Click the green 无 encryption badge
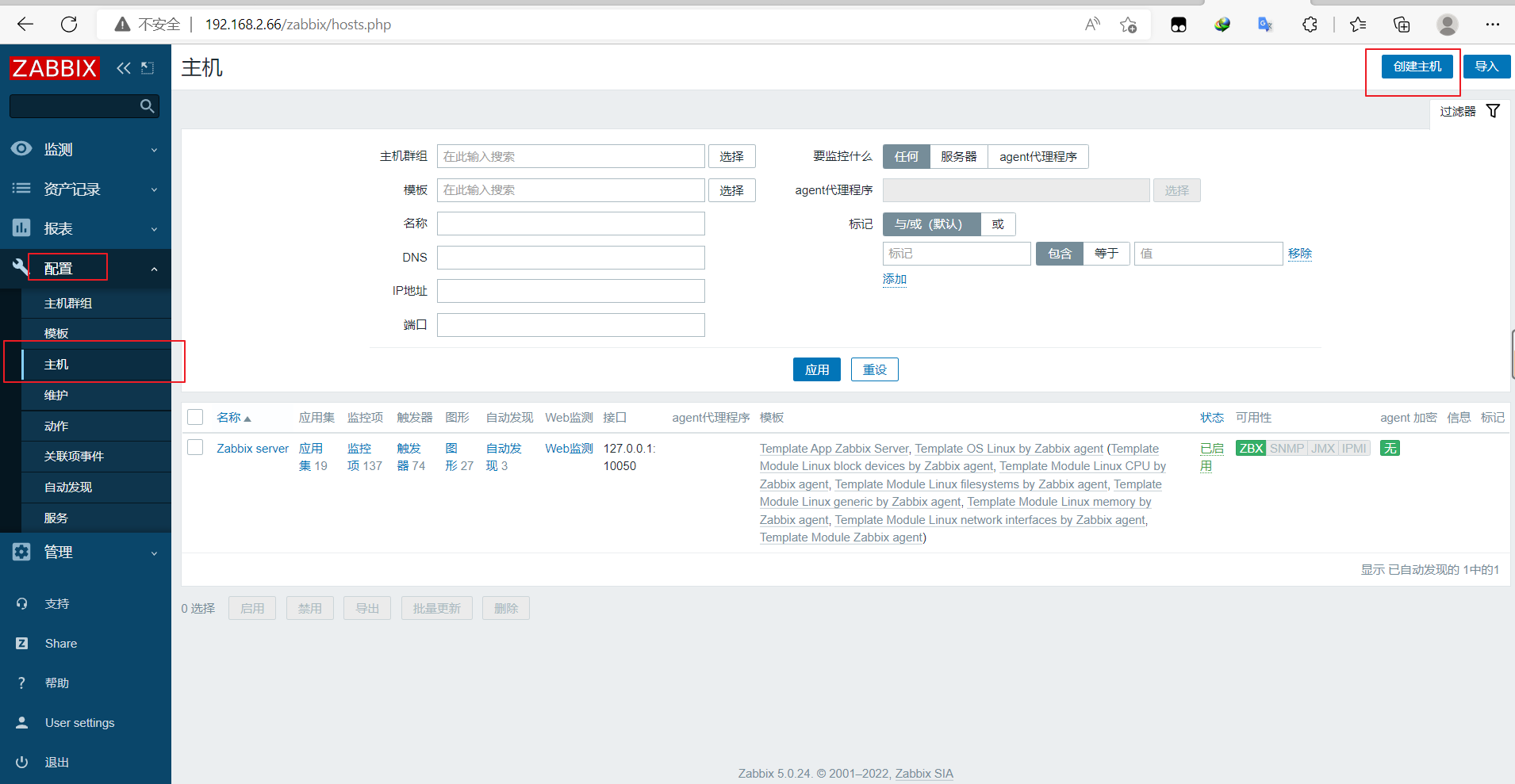Viewport: 1515px width, 784px height. (x=1390, y=448)
